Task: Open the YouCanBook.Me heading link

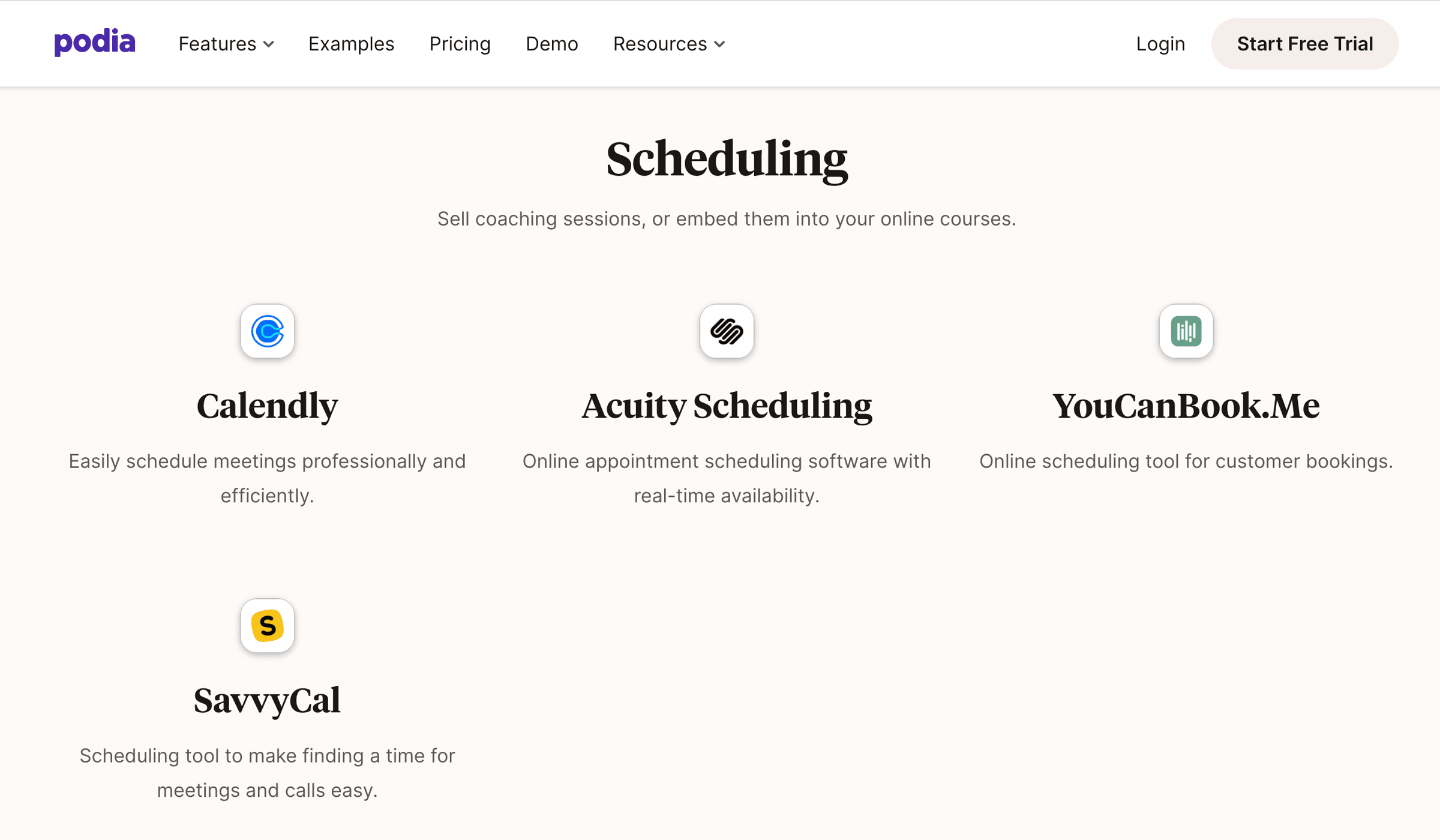Action: tap(1186, 406)
